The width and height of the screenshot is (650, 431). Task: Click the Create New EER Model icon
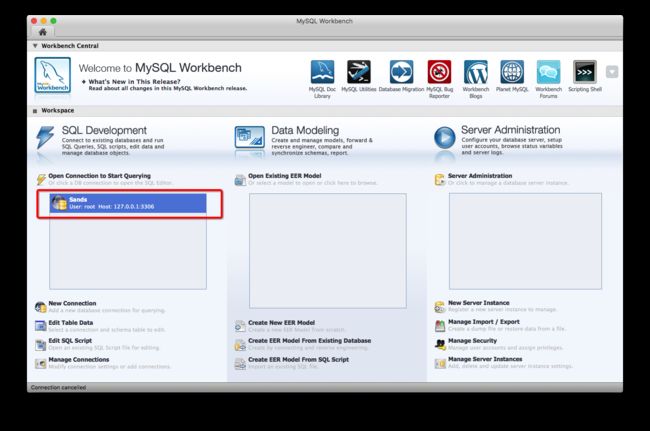coord(240,326)
